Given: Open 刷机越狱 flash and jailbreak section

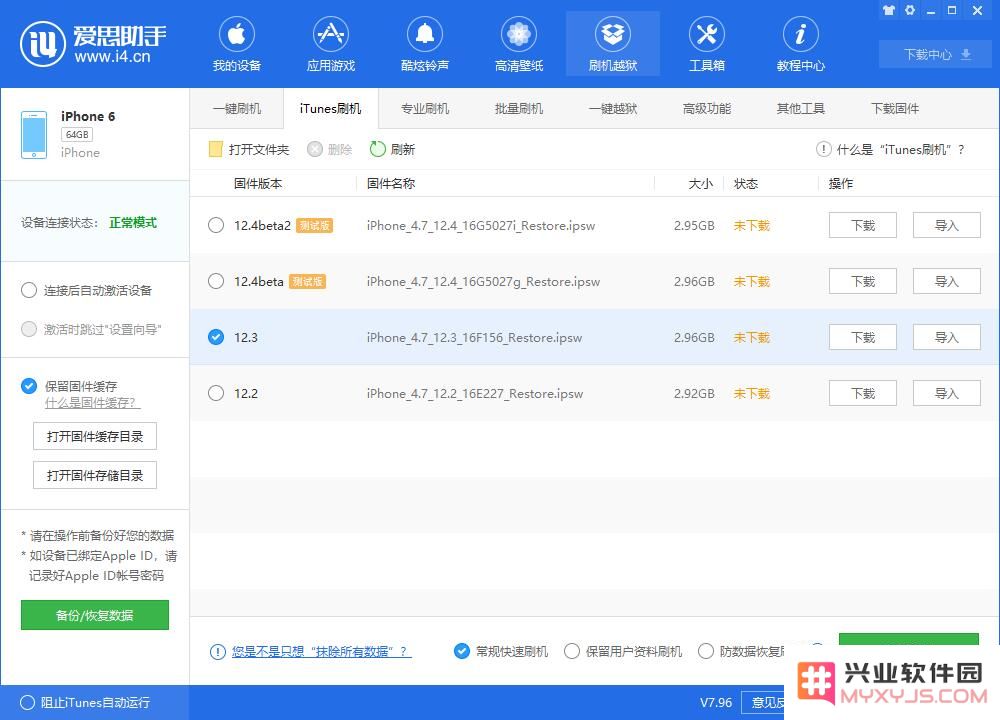Looking at the screenshot, I should click(613, 43).
